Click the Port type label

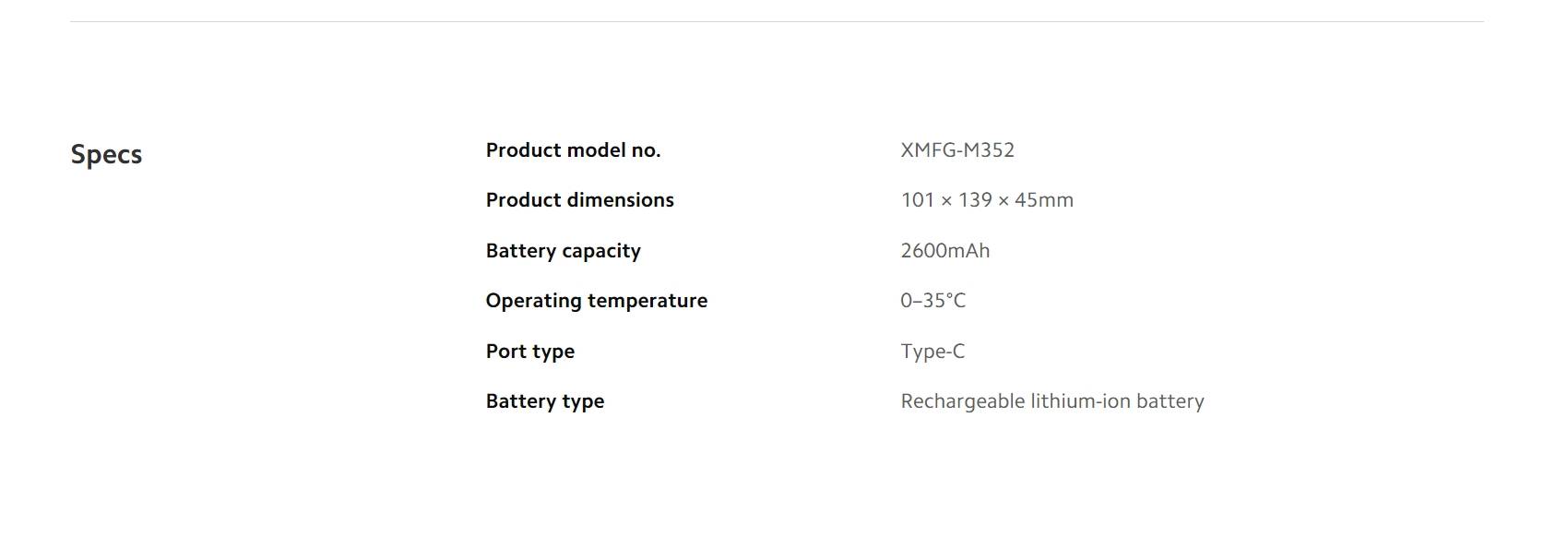[x=529, y=352]
